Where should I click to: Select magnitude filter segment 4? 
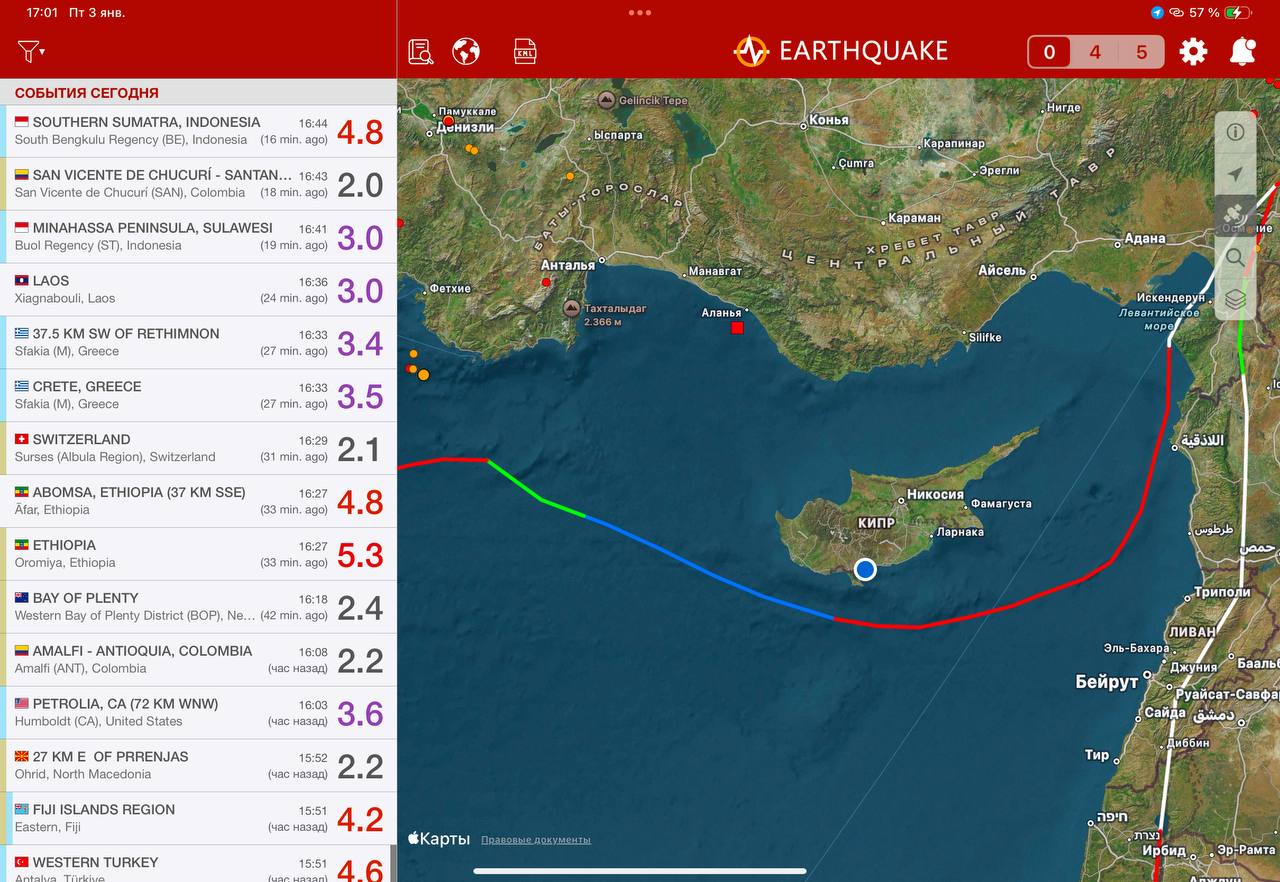click(x=1095, y=52)
